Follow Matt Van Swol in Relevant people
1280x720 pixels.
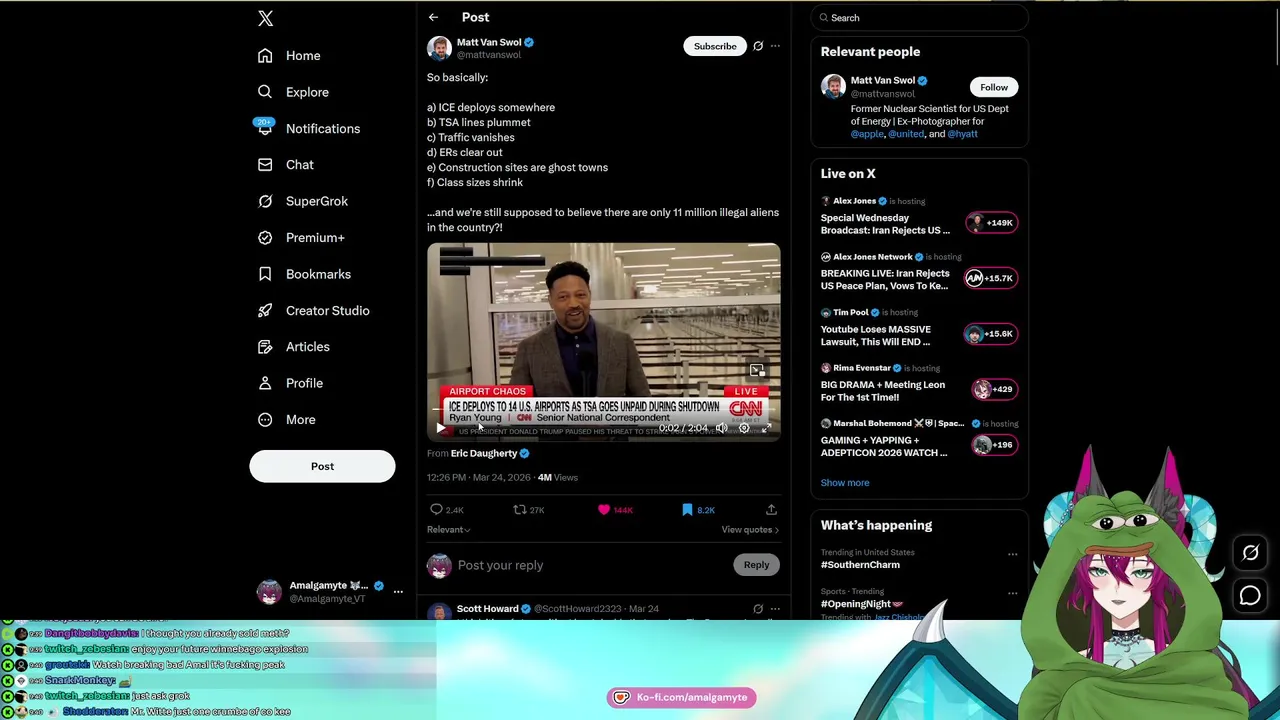tap(994, 87)
